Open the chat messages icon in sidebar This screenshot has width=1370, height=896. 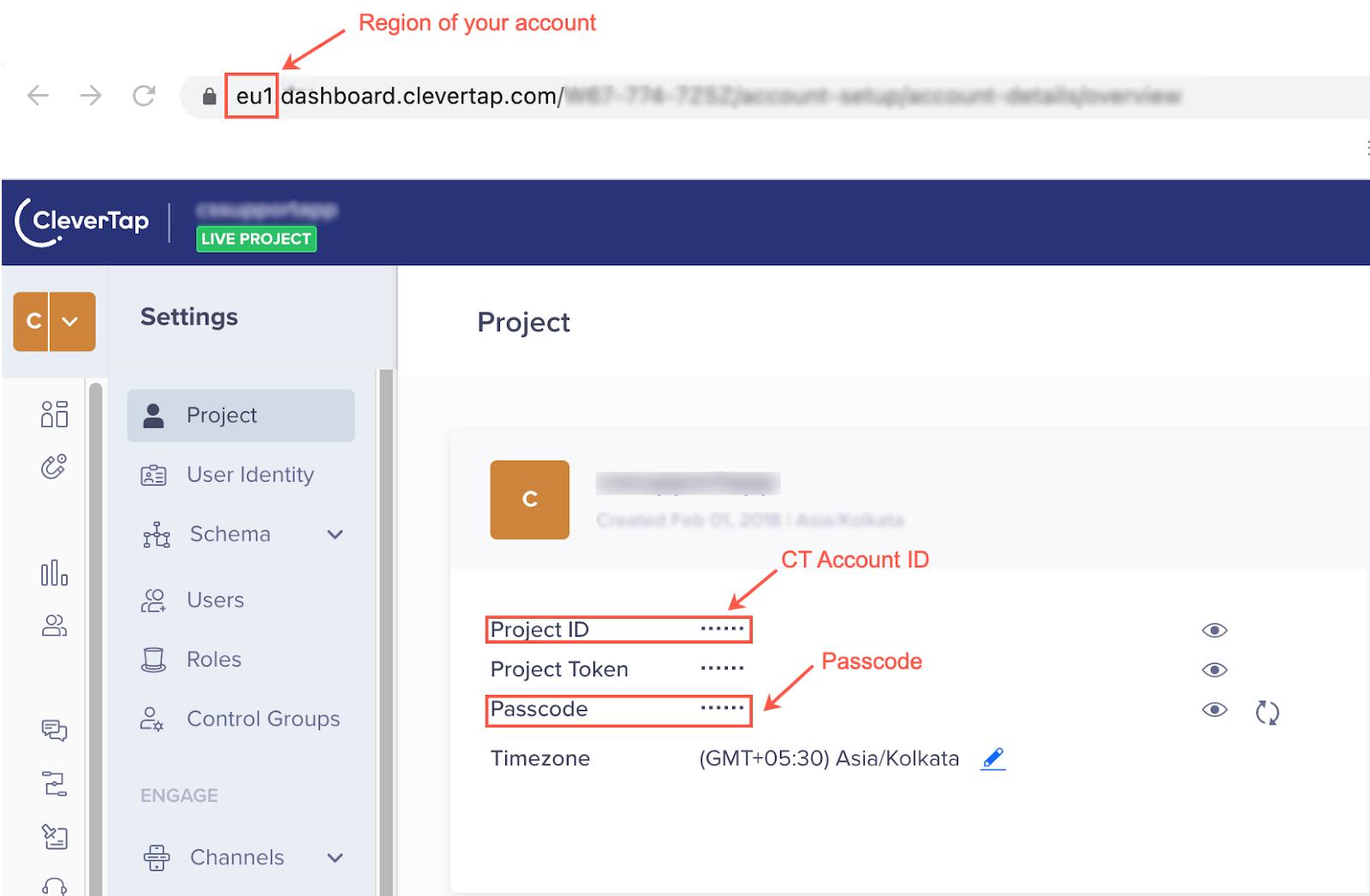tap(54, 730)
